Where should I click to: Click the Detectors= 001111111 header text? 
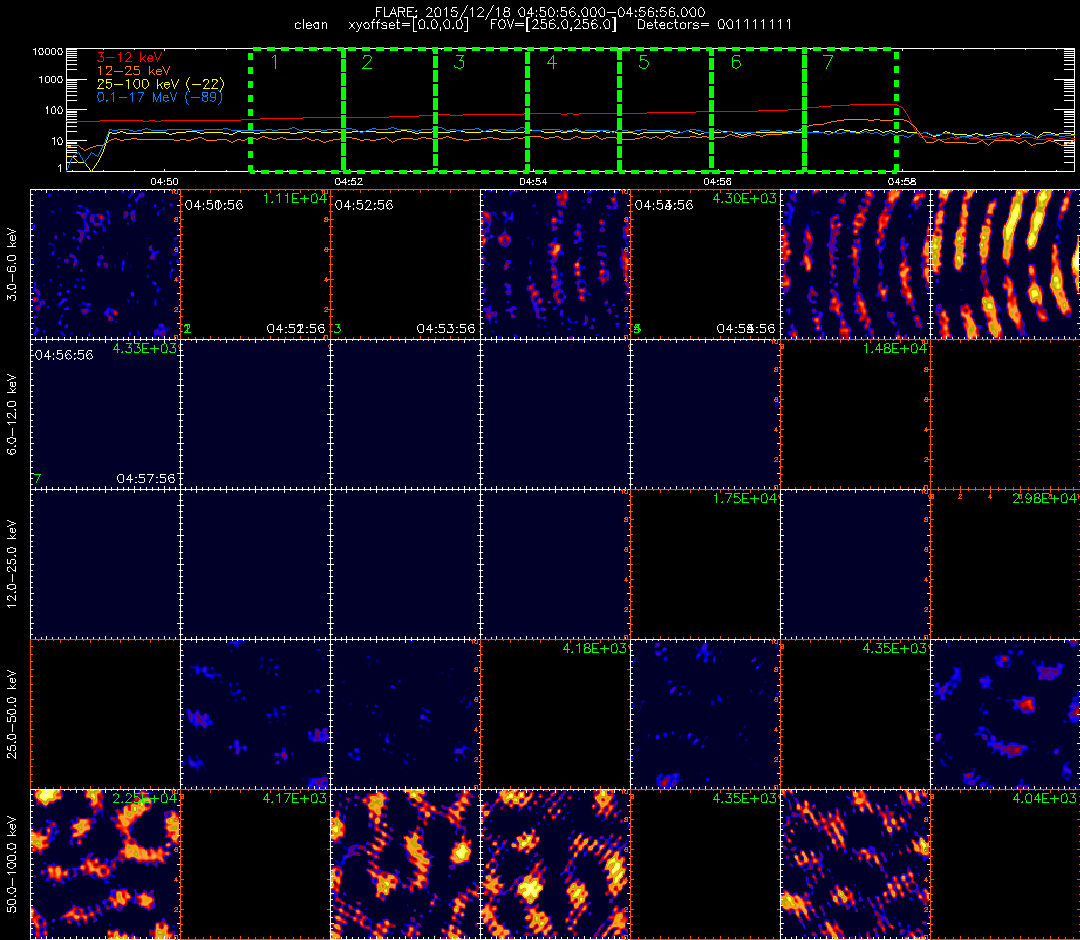pyautogui.click(x=714, y=25)
